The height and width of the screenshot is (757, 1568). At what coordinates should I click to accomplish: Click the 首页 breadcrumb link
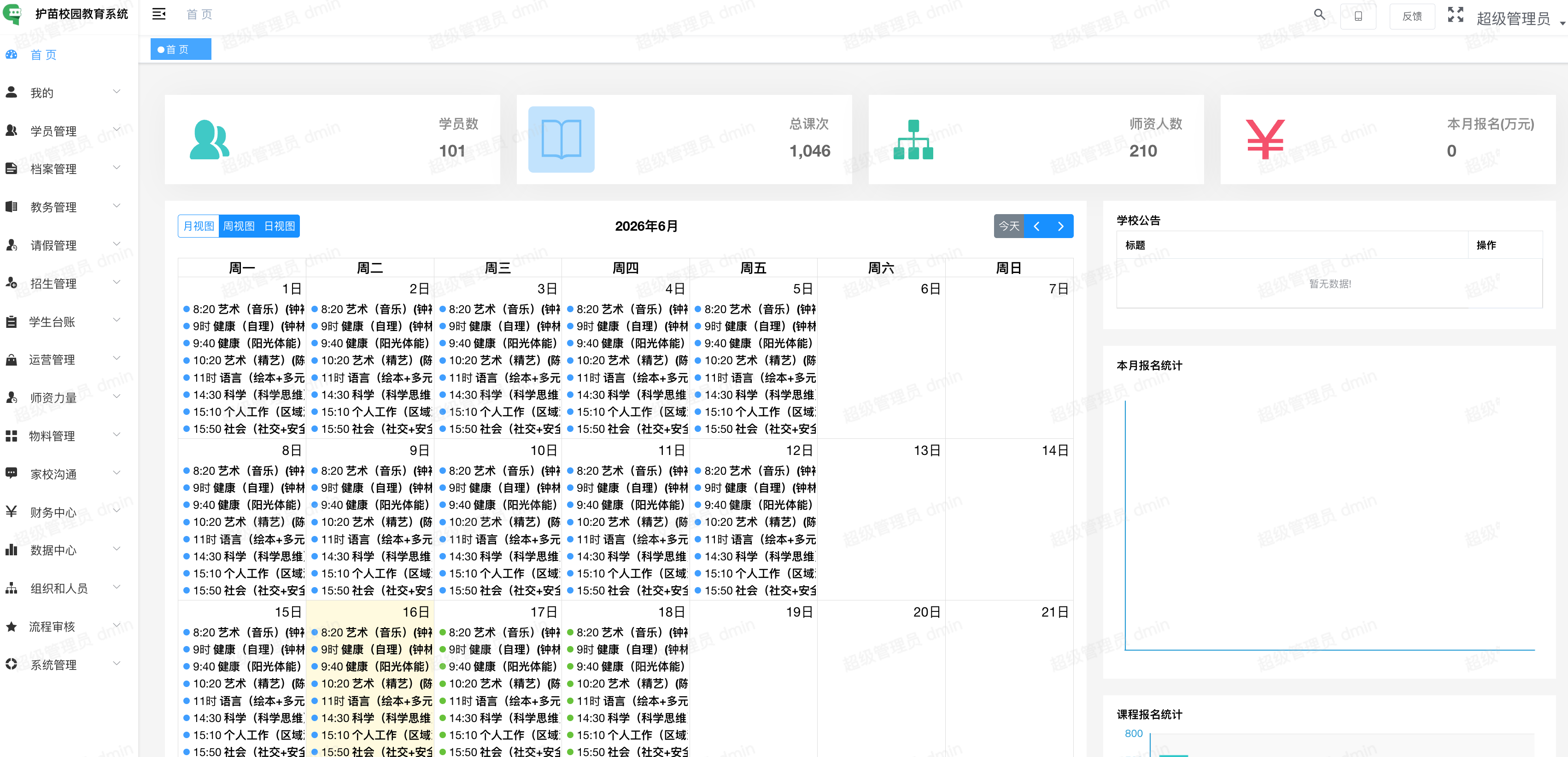pos(199,14)
